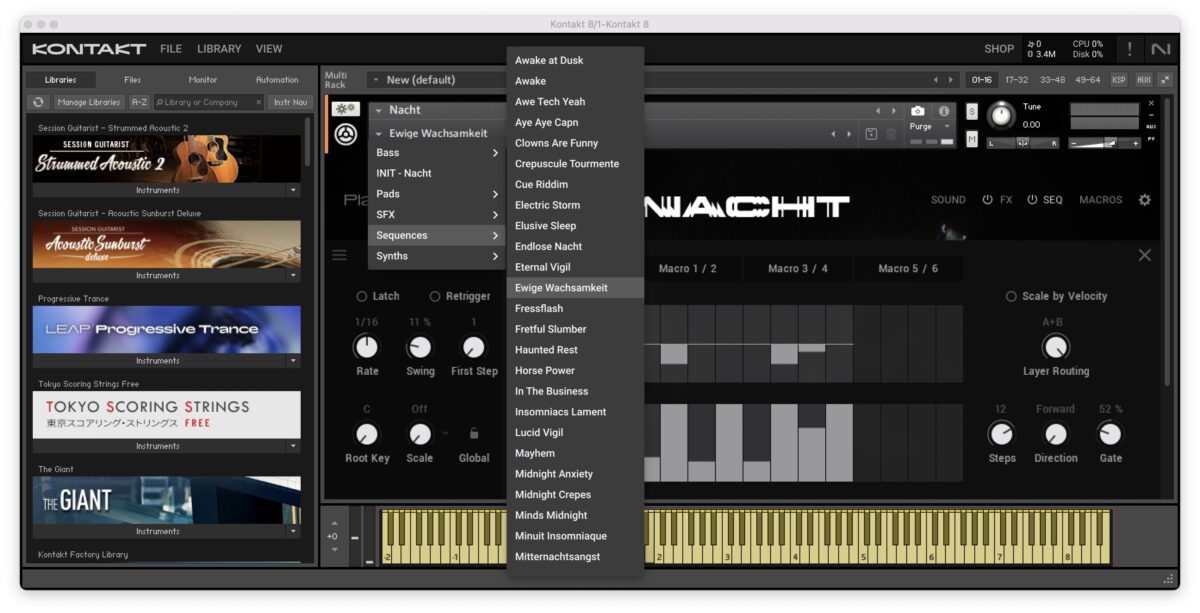Open the SHOP link
This screenshot has height=613, width=1200.
point(999,49)
